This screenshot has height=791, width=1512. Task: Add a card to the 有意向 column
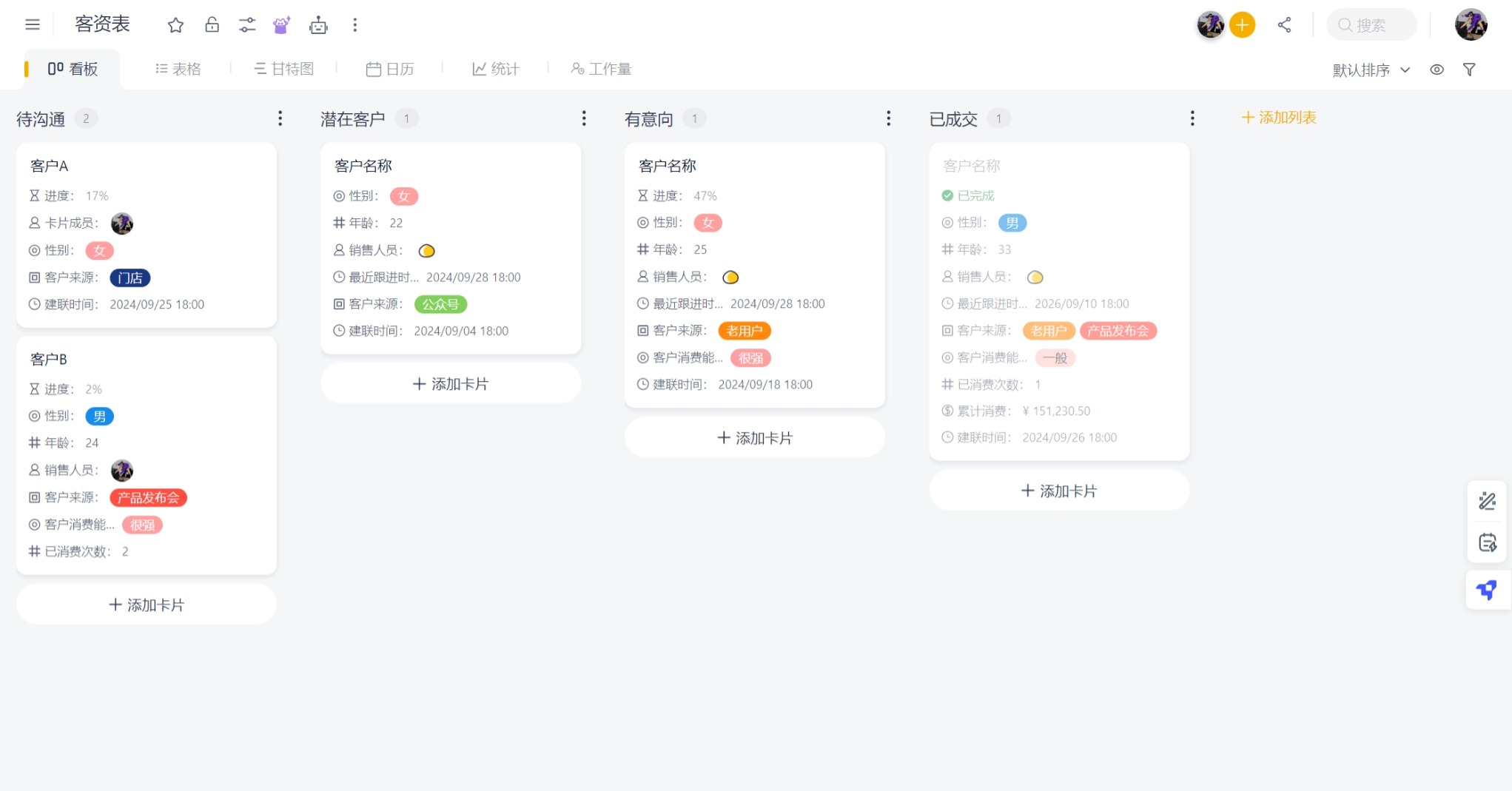tap(755, 437)
